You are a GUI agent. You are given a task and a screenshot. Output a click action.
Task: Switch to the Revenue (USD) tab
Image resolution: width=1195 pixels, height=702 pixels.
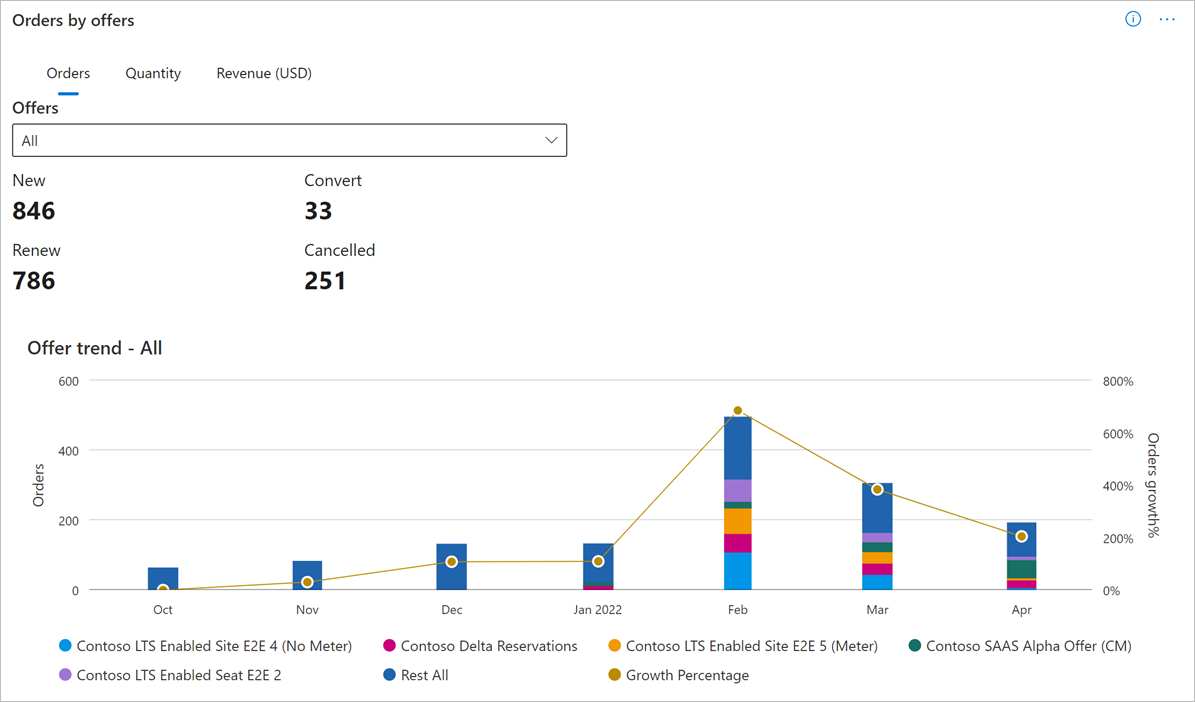coord(264,73)
